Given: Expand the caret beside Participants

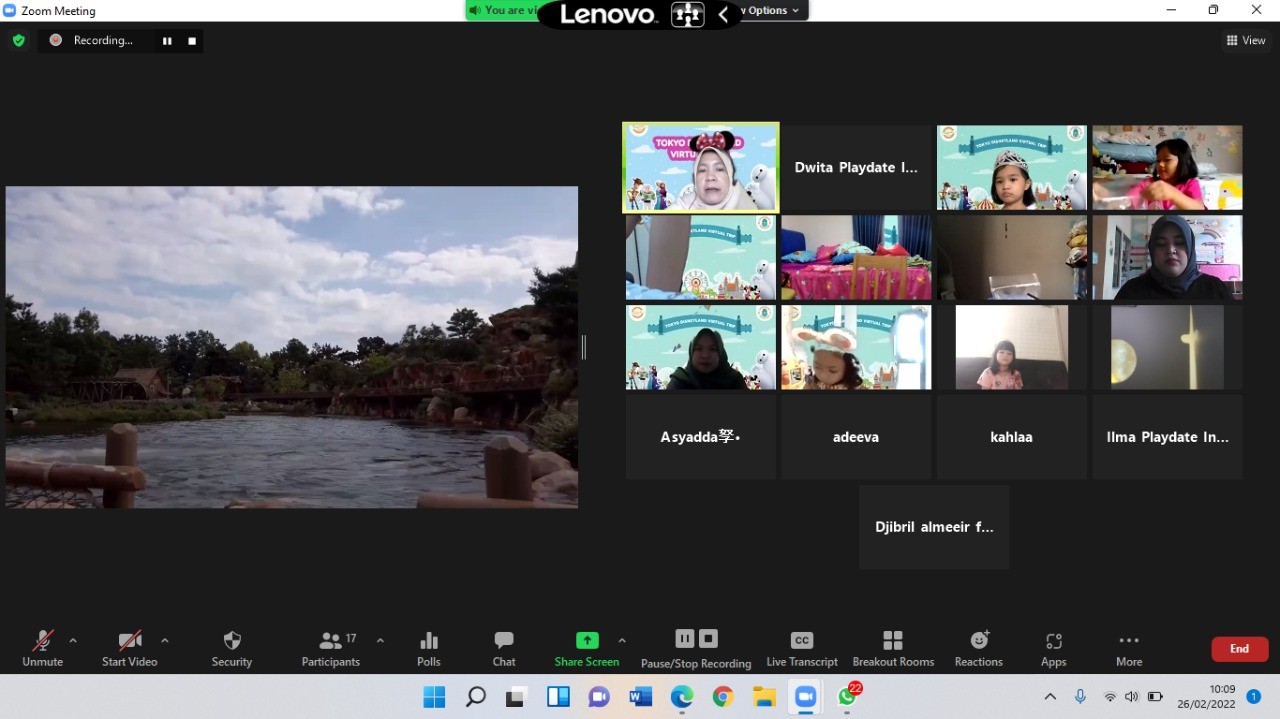Looking at the screenshot, I should 380,640.
